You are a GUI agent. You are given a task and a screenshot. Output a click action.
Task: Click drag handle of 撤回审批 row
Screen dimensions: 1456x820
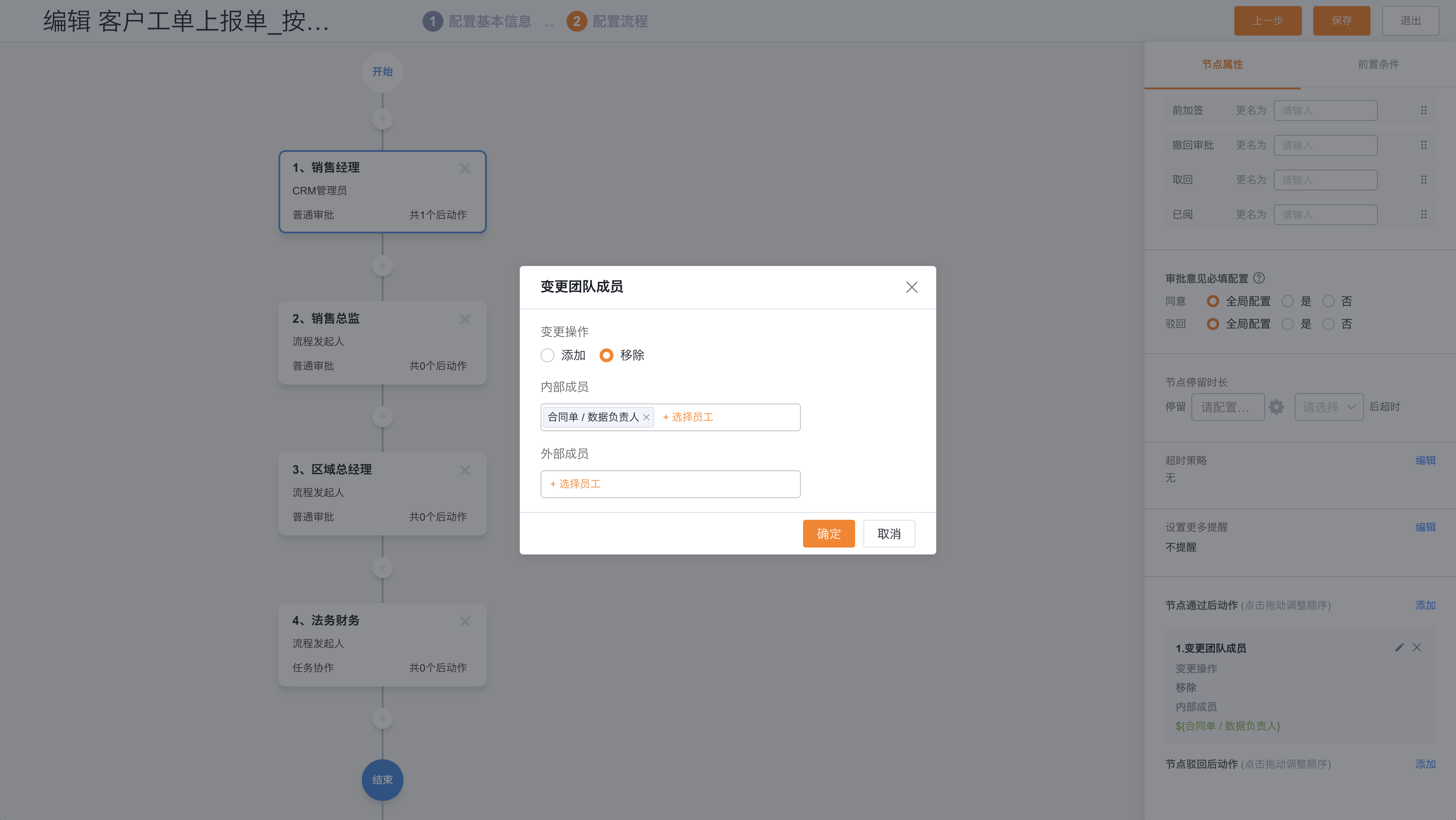point(1424,145)
